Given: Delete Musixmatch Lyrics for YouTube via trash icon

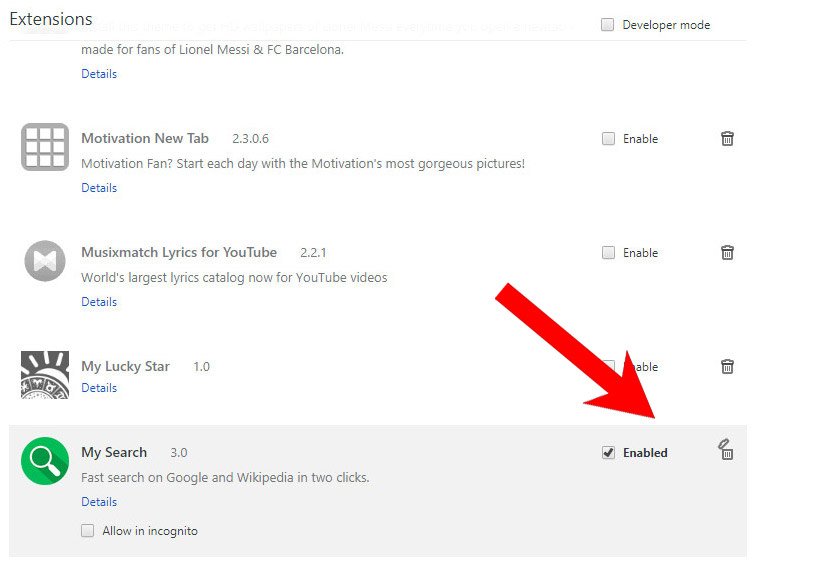Looking at the screenshot, I should [727, 253].
